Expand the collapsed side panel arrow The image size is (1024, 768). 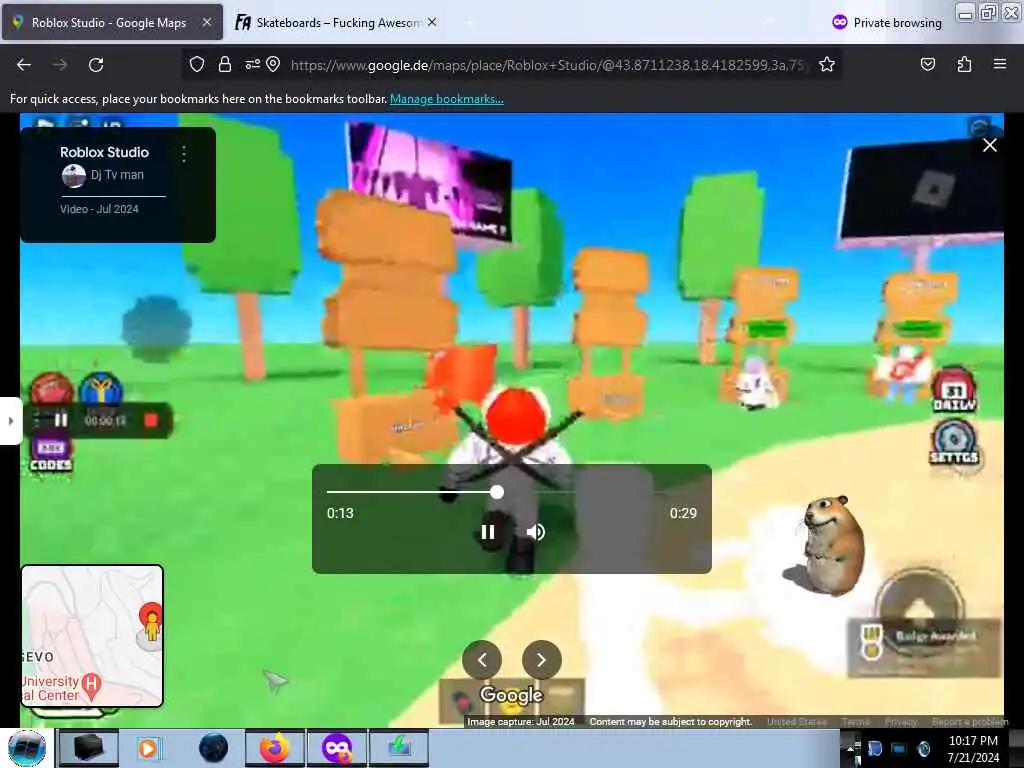(x=10, y=421)
